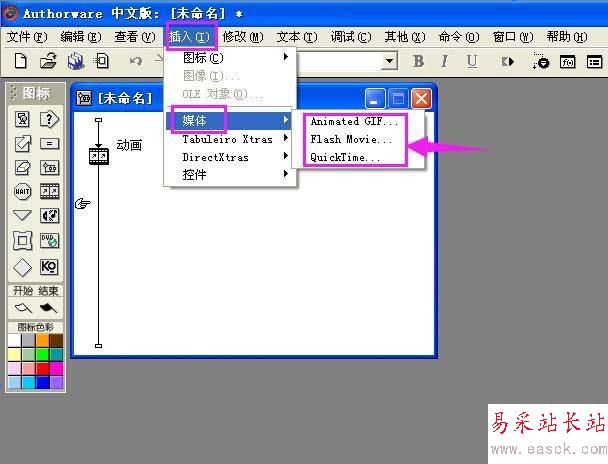
Task: Pick the white icon color swatch
Action: click(x=14, y=341)
